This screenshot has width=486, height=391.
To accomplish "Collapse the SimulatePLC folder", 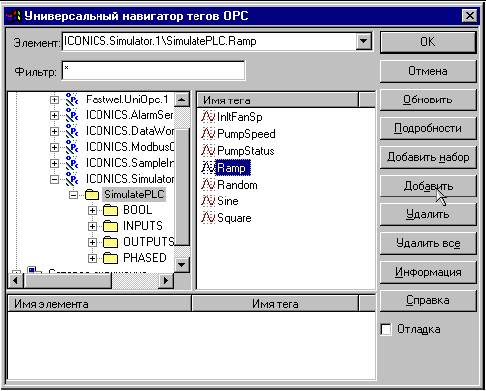I will pyautogui.click(x=73, y=195).
